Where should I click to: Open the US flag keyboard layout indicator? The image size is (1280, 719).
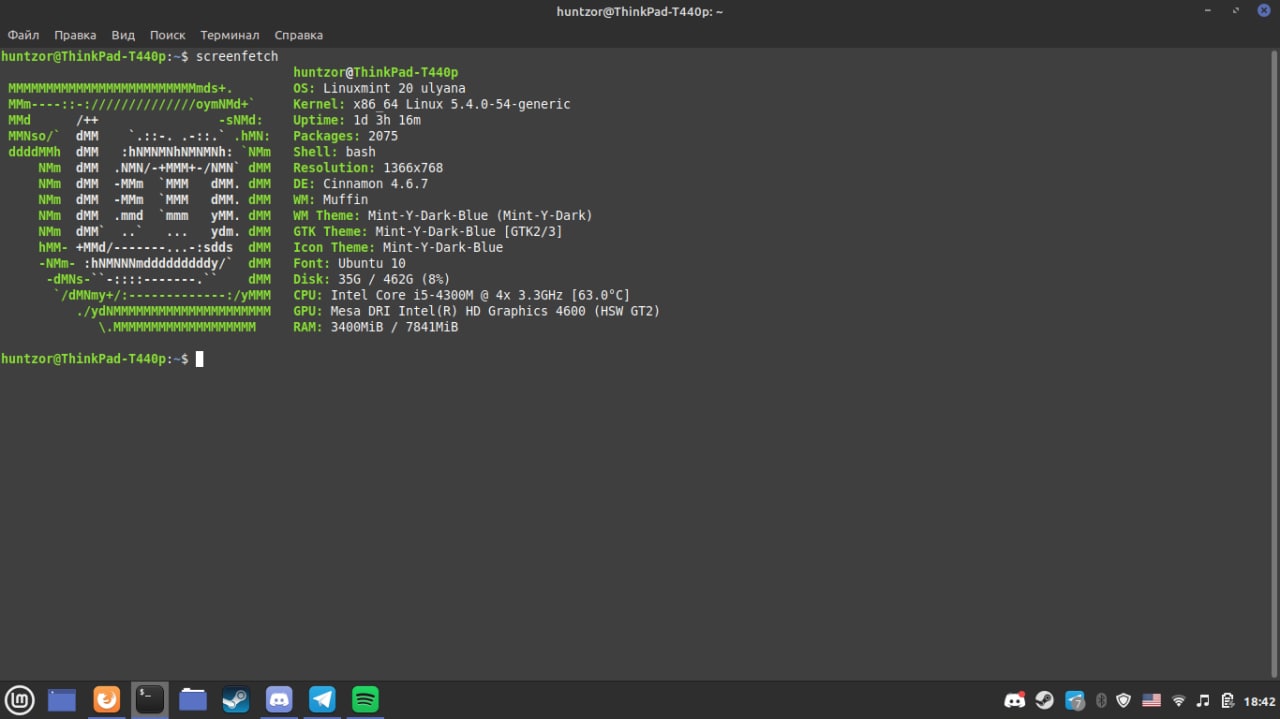1151,700
